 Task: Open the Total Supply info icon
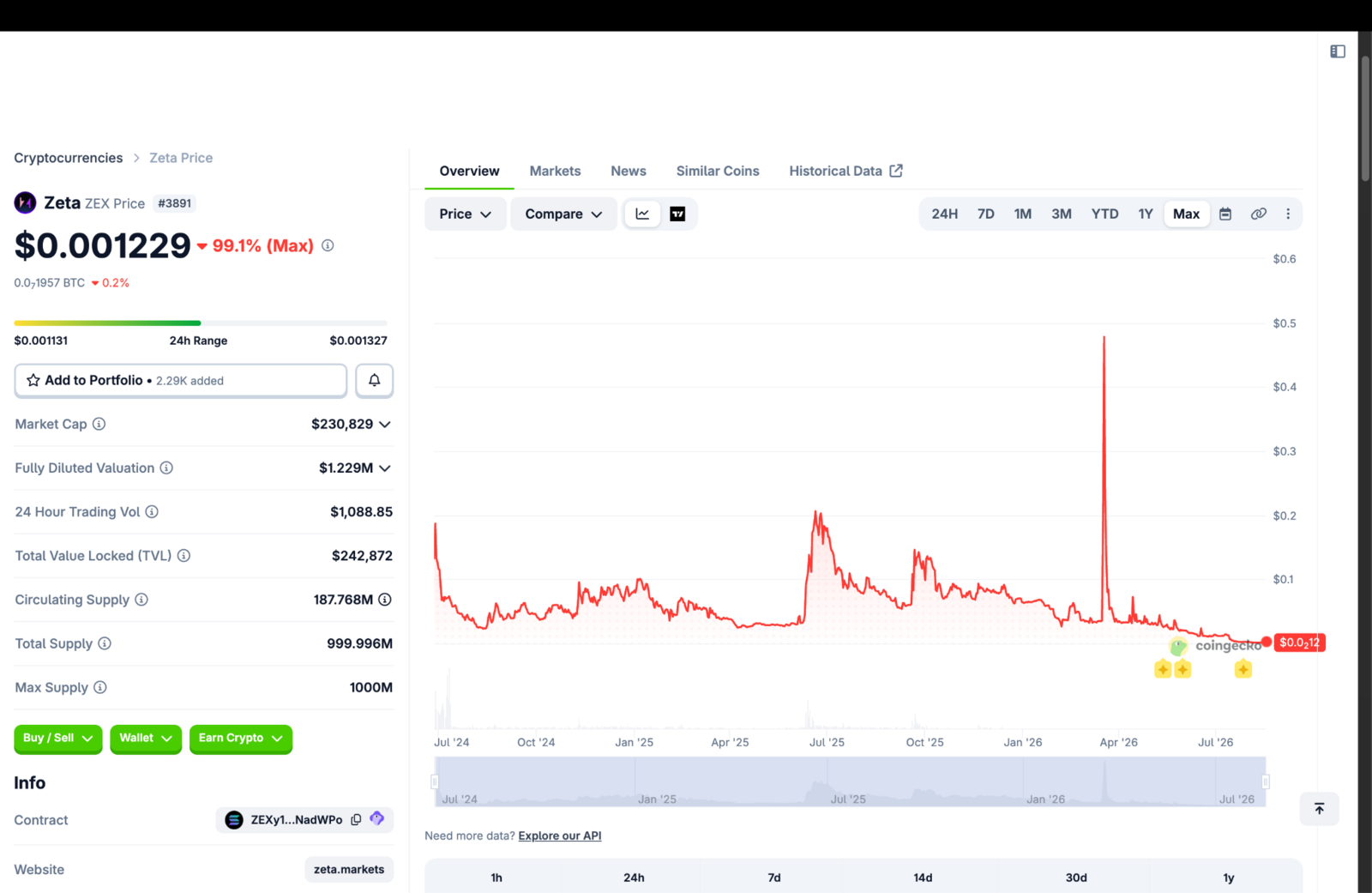[x=105, y=643]
